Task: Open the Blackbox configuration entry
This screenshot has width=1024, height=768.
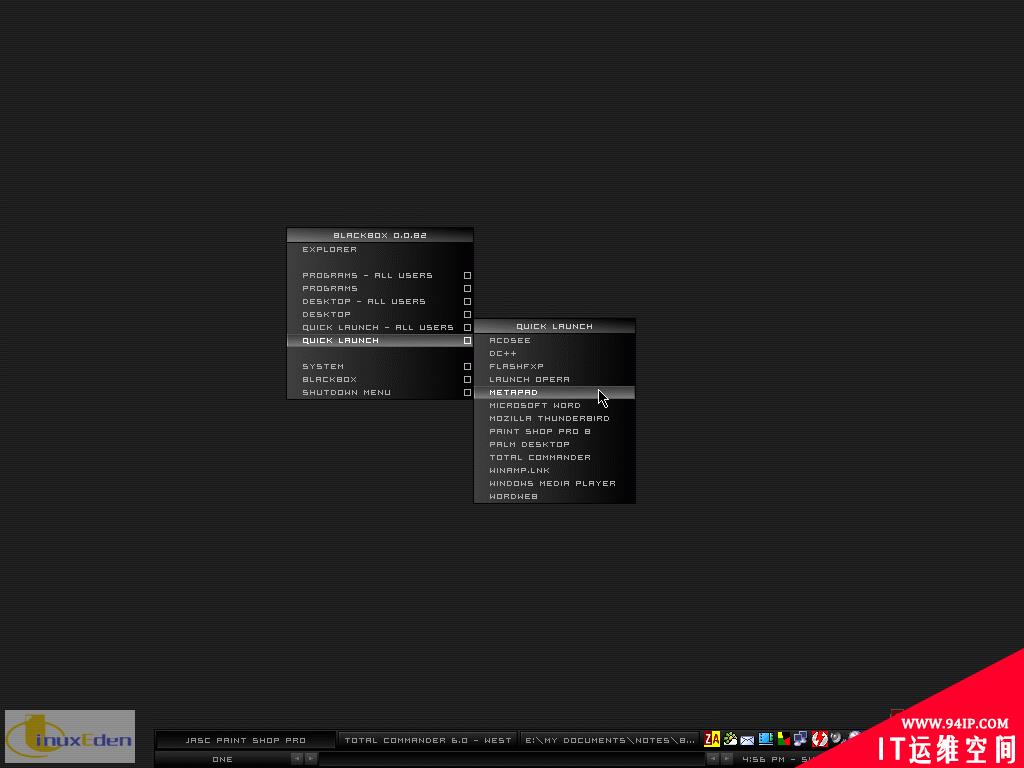Action: point(380,379)
